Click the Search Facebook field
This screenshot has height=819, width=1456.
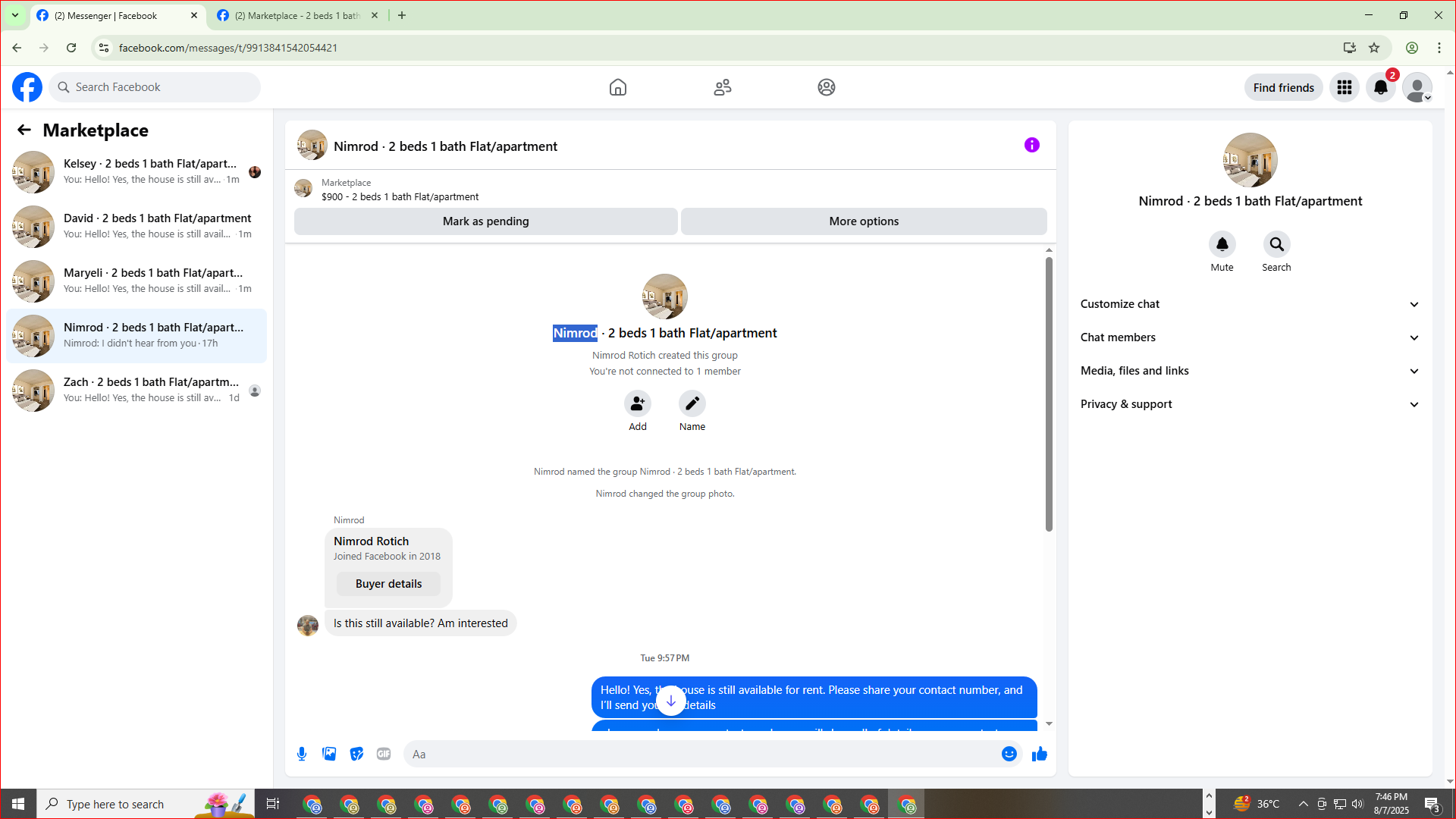click(x=155, y=87)
